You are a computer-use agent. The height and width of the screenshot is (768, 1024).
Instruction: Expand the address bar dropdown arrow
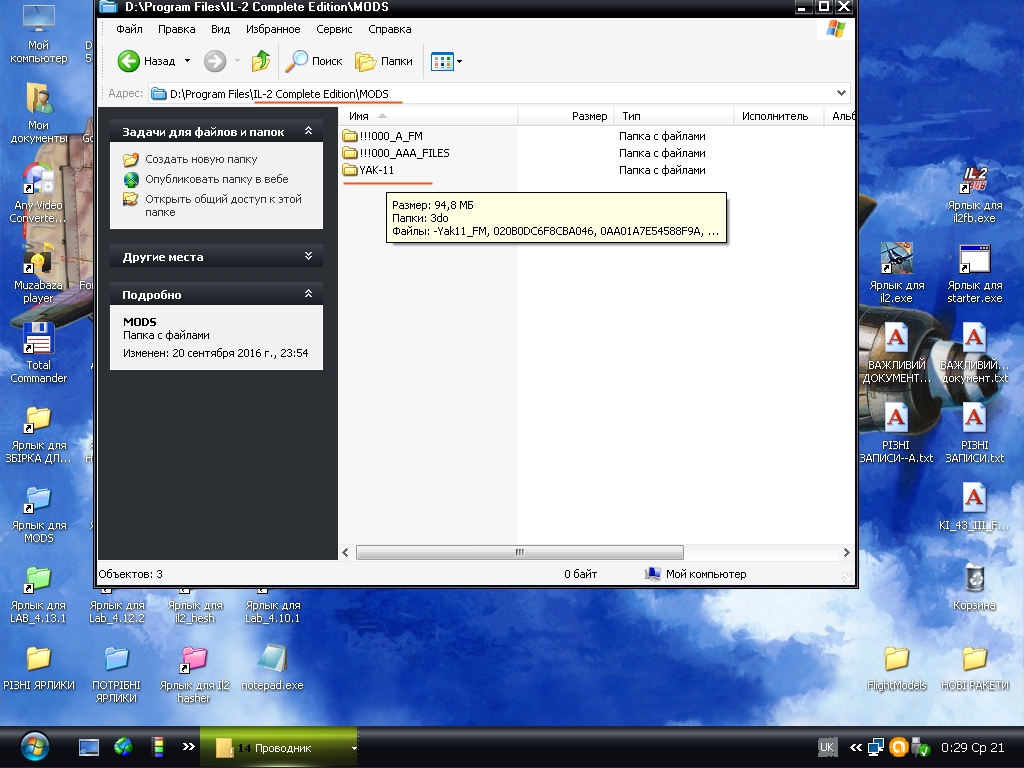click(841, 93)
